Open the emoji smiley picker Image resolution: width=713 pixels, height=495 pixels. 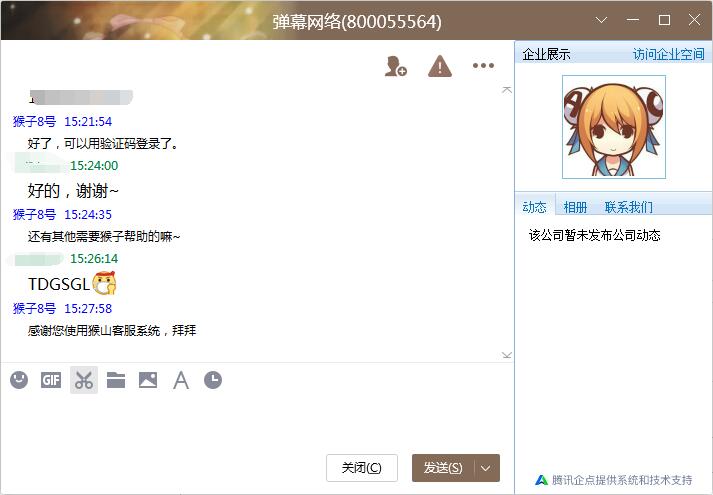pyautogui.click(x=19, y=380)
